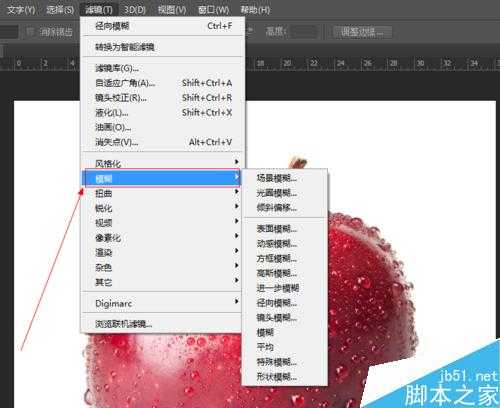Screen dimensions: 500x408
Task: Select 镜头模糊...
Action: (284, 317)
